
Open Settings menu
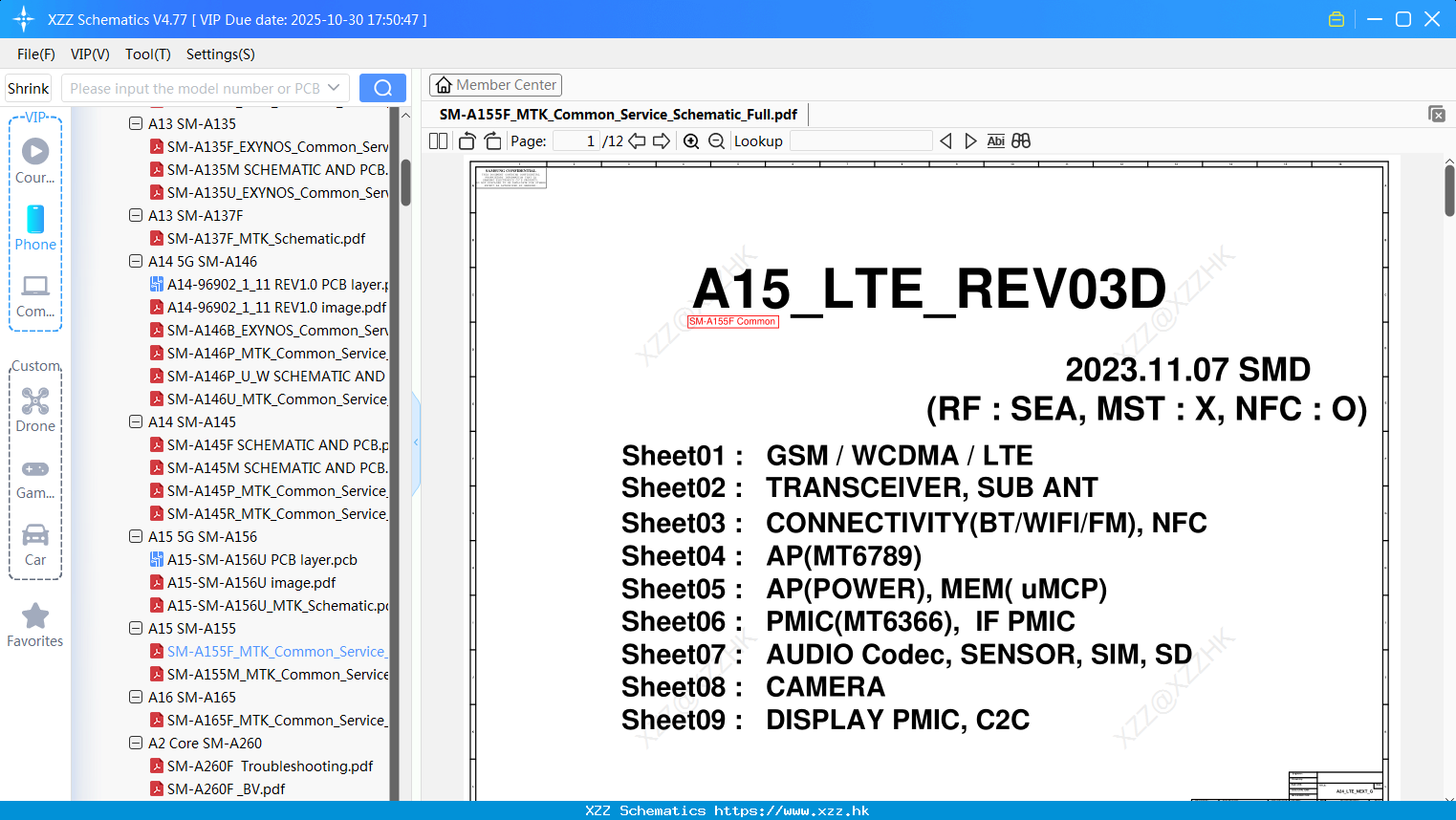(x=221, y=54)
